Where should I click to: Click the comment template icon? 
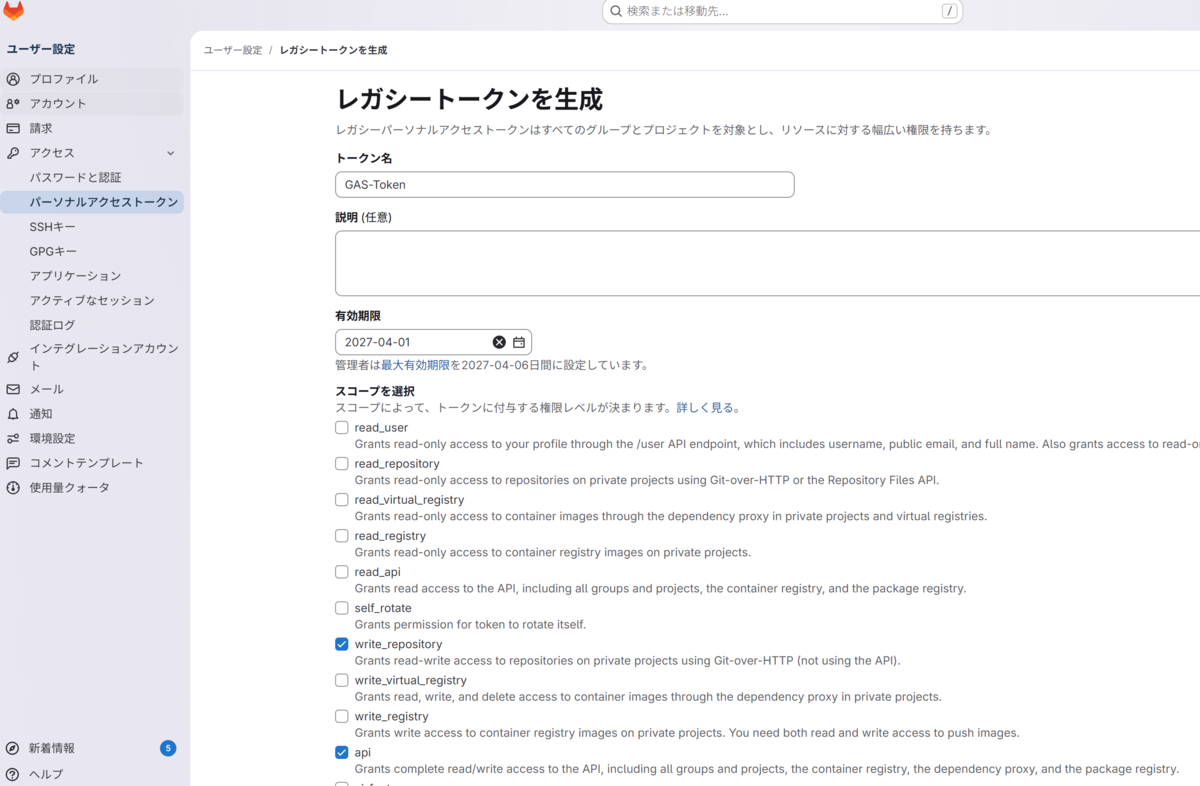(13, 463)
